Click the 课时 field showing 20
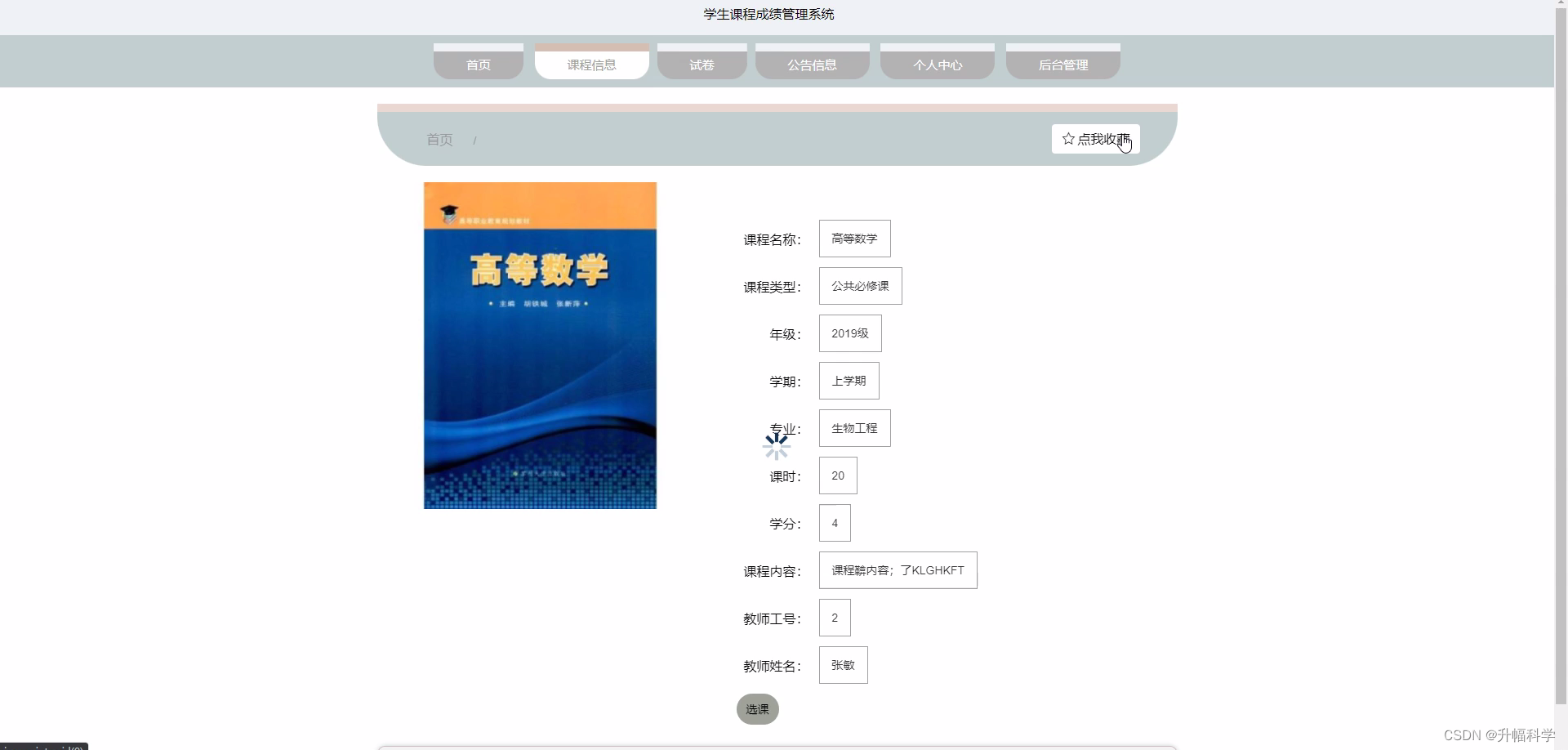 837,475
